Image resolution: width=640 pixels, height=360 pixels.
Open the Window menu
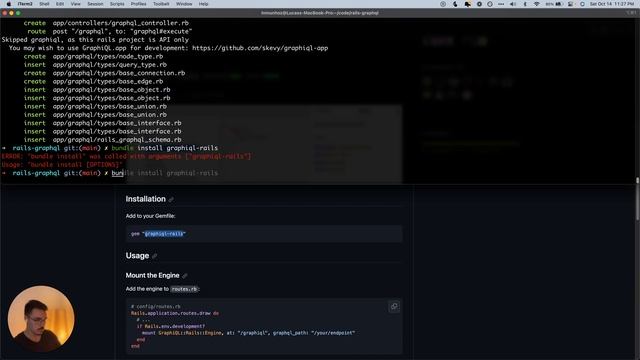(x=184, y=4)
